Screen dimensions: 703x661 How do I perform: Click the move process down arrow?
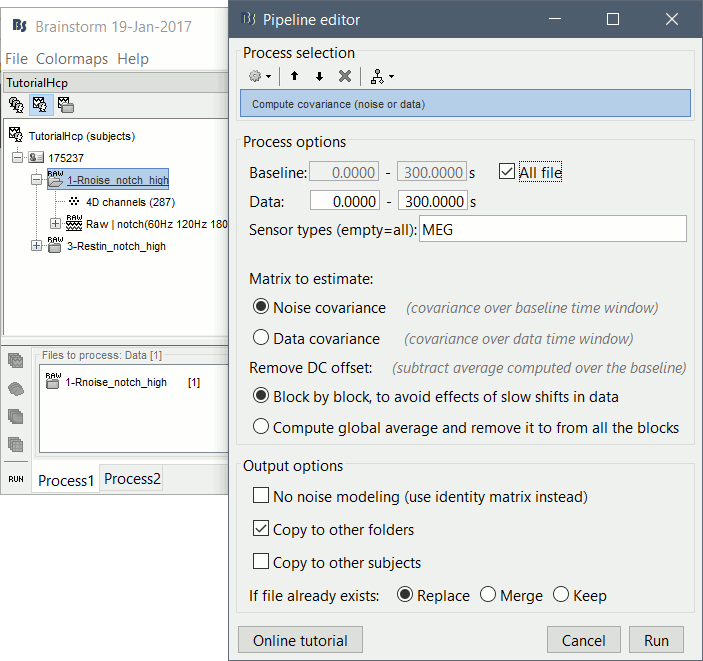pyautogui.click(x=319, y=76)
